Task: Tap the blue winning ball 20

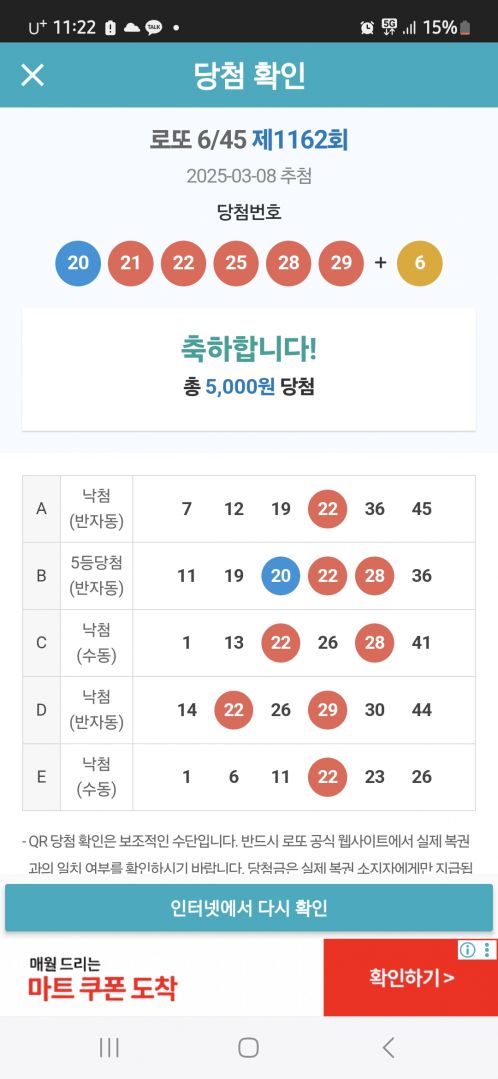Action: (x=78, y=263)
